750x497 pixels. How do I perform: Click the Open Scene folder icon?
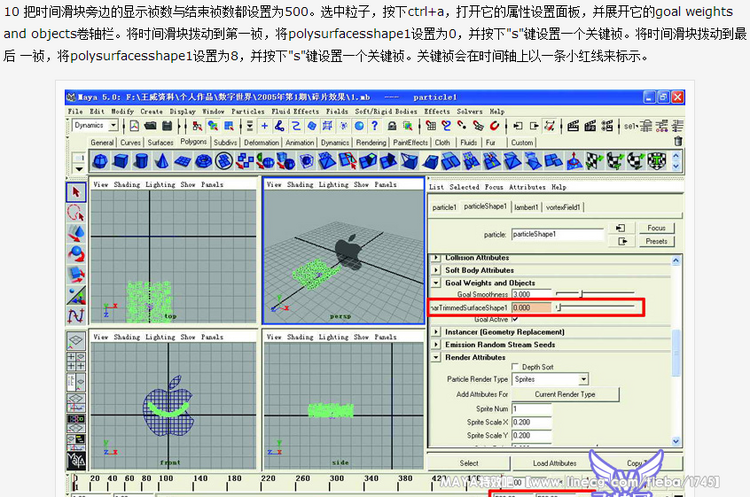tap(151, 126)
